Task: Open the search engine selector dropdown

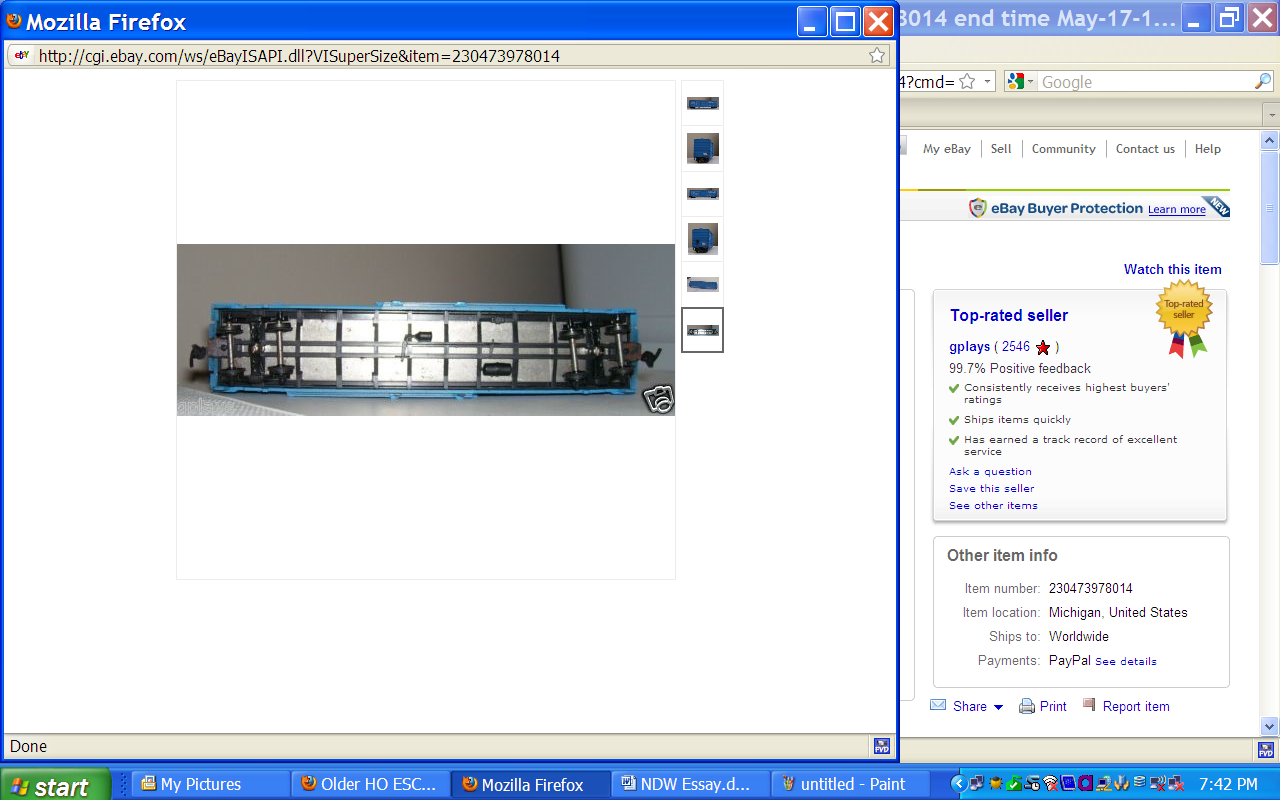Action: 1031,82
